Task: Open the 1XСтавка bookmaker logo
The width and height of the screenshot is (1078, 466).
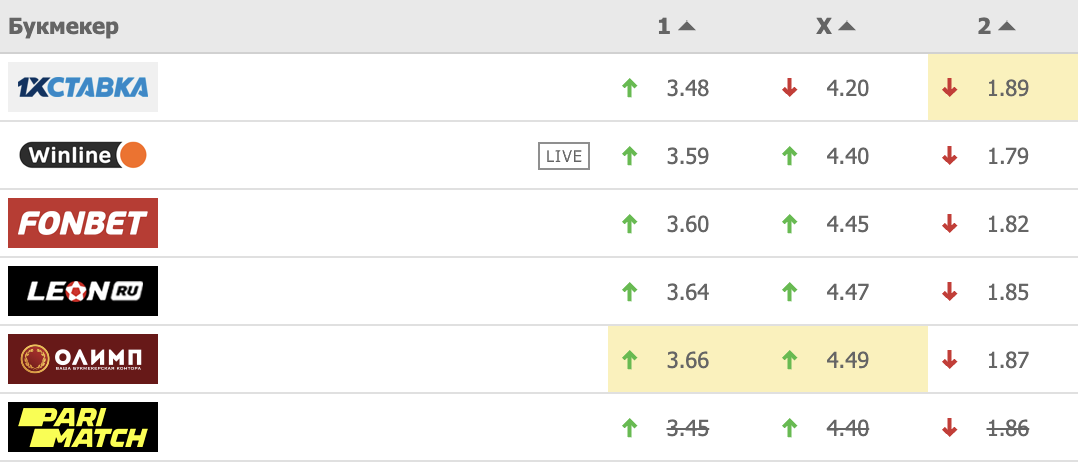Action: click(x=83, y=87)
